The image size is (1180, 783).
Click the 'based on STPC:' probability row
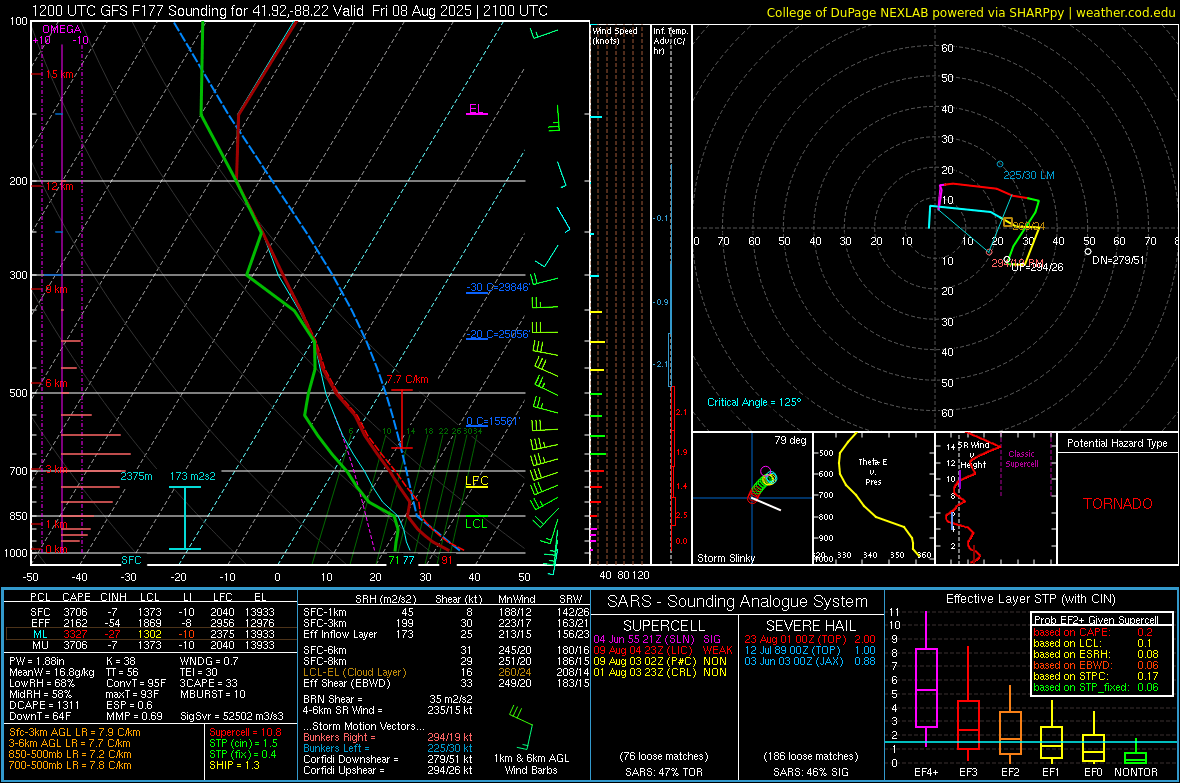[1095, 676]
